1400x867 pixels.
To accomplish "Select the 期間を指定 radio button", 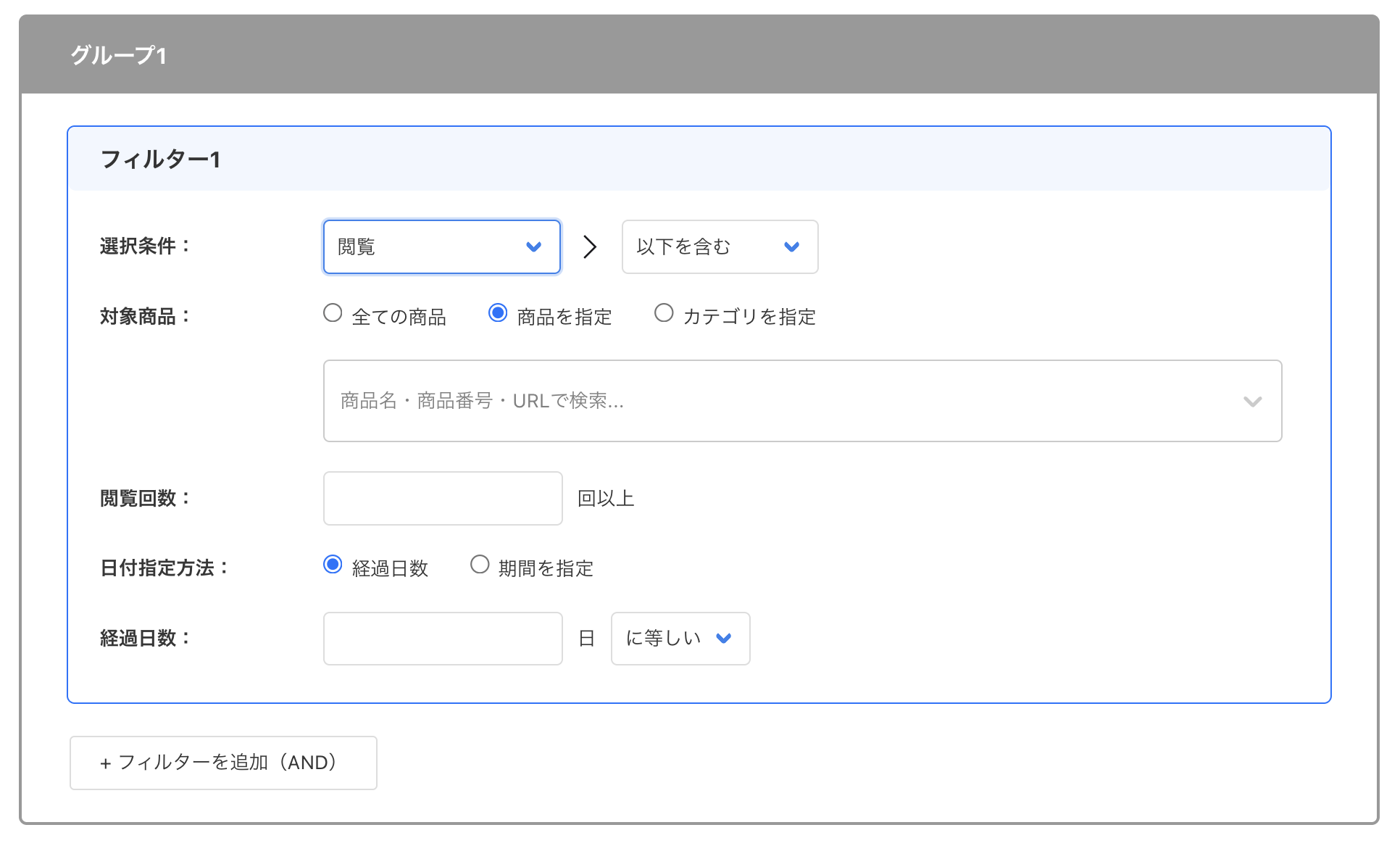I will coord(480,565).
